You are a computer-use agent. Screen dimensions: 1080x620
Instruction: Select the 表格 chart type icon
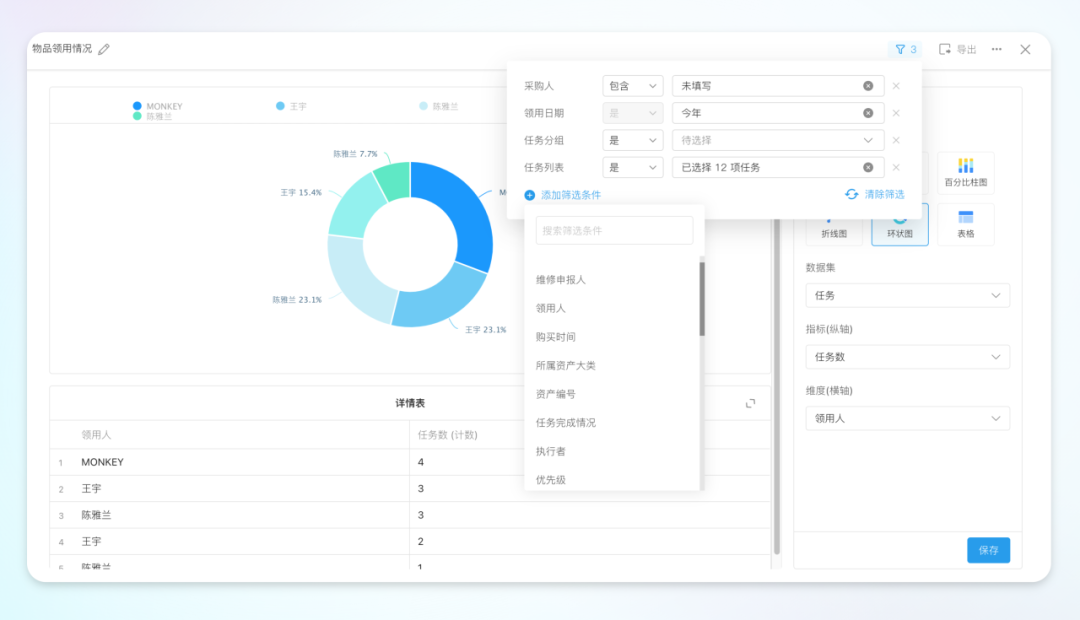[965, 224]
